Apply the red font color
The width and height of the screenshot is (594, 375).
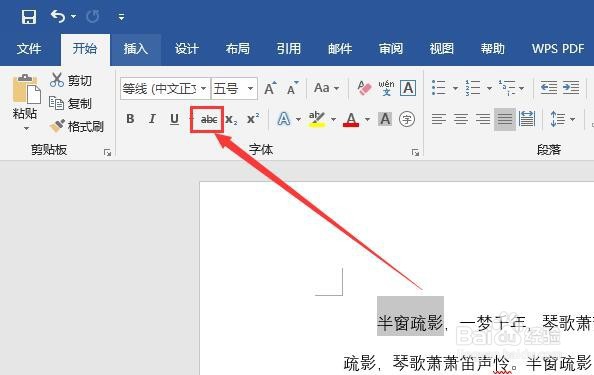tap(351, 119)
